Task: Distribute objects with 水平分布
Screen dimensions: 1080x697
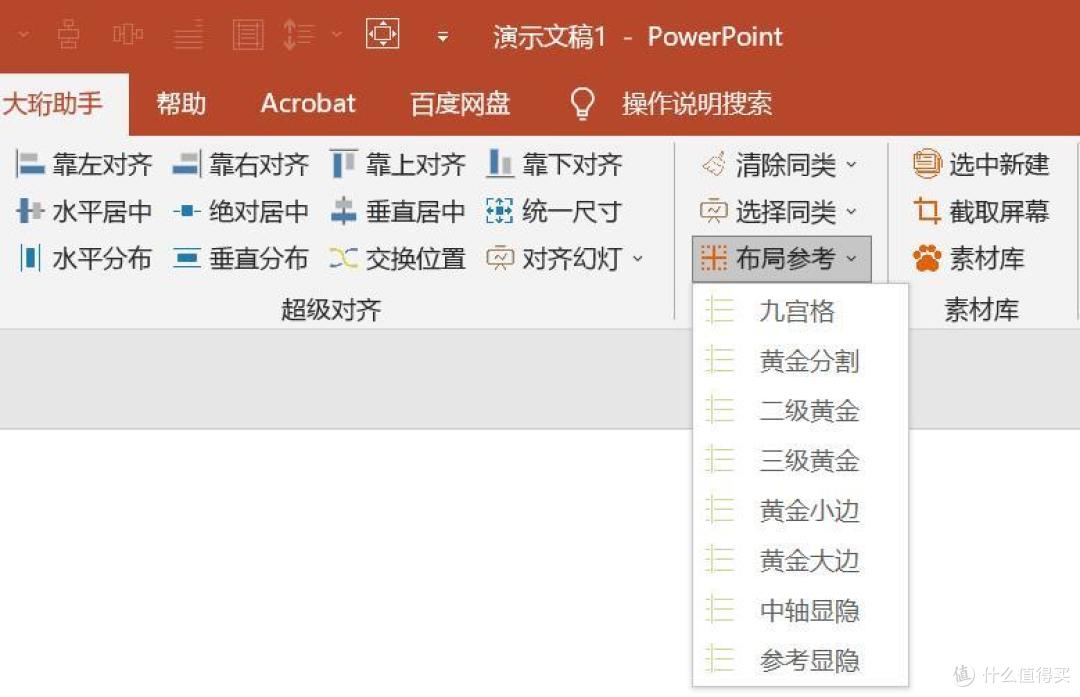Action: point(84,258)
